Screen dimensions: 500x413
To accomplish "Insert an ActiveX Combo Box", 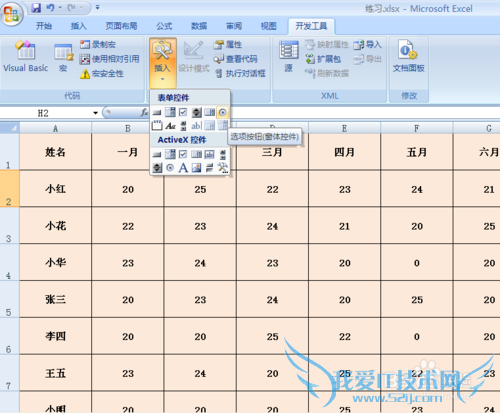I will pyautogui.click(x=170, y=154).
